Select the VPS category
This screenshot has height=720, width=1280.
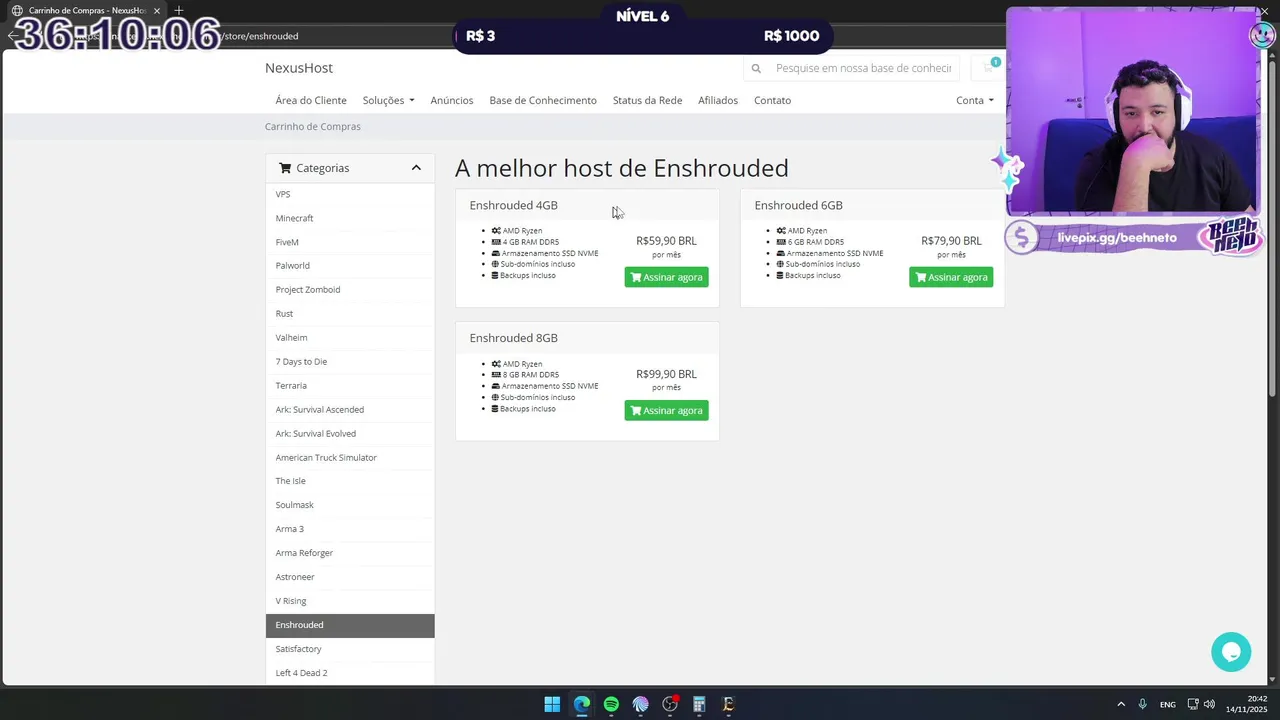point(350,194)
